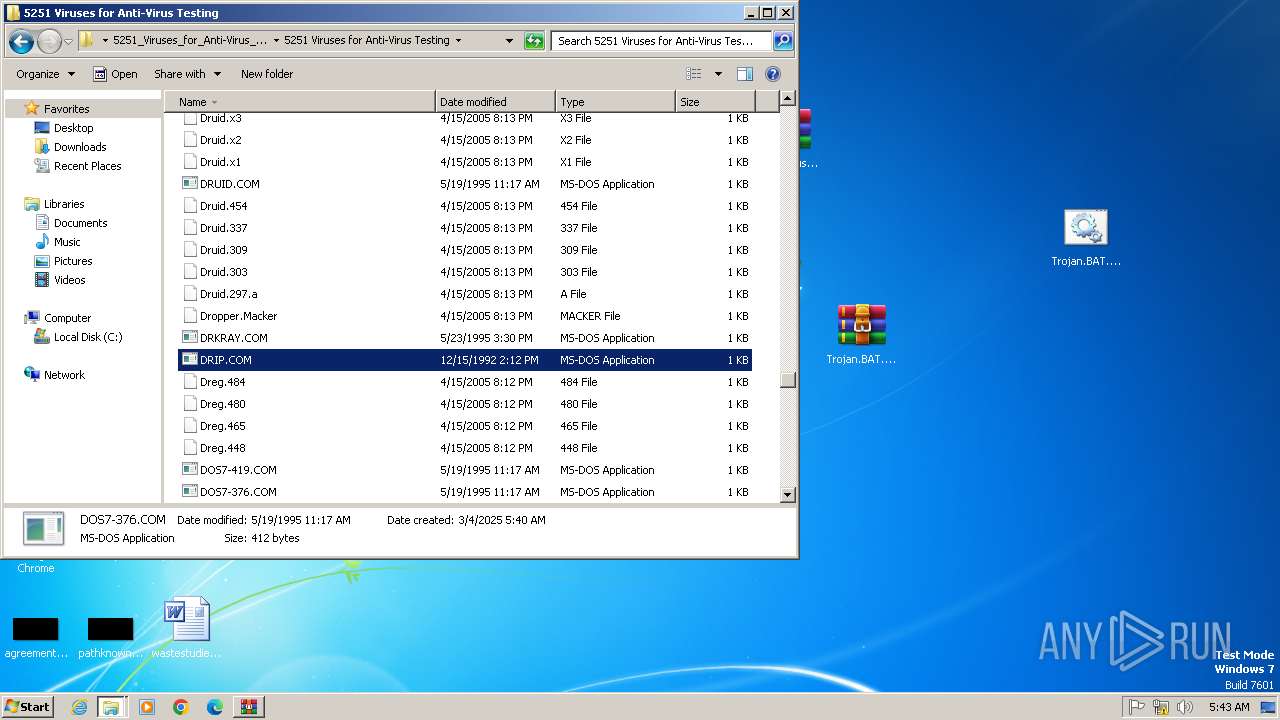Click Open in the toolbar
The width and height of the screenshot is (1280, 720).
pos(115,74)
